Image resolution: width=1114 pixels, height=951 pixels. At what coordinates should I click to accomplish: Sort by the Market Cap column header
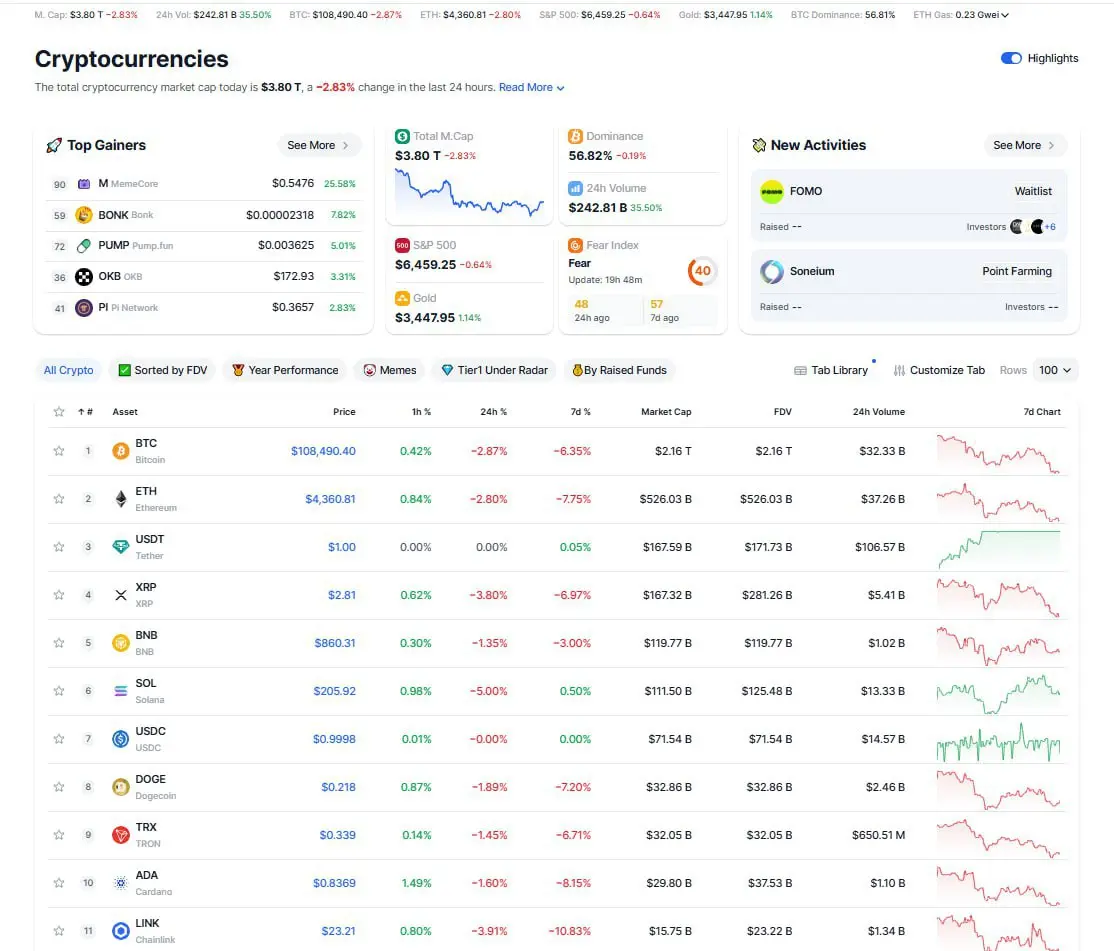click(666, 412)
